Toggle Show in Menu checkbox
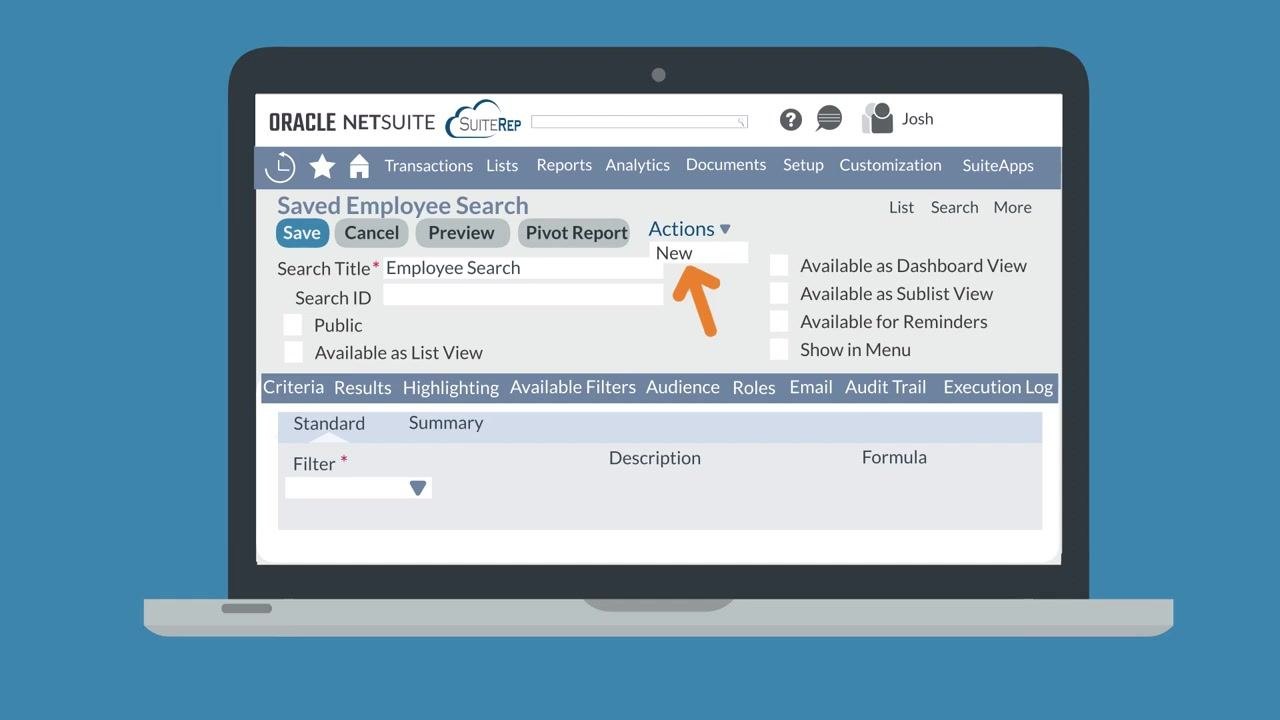 click(x=779, y=349)
